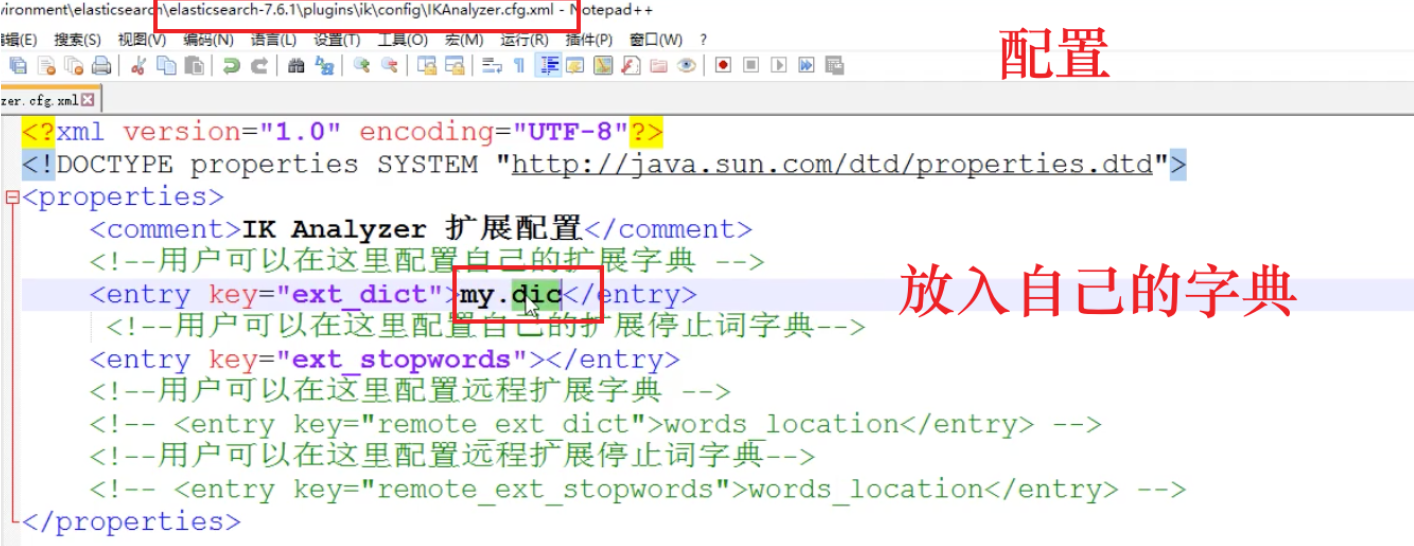
Task: Click the Cut scissors icon
Action: (x=139, y=66)
